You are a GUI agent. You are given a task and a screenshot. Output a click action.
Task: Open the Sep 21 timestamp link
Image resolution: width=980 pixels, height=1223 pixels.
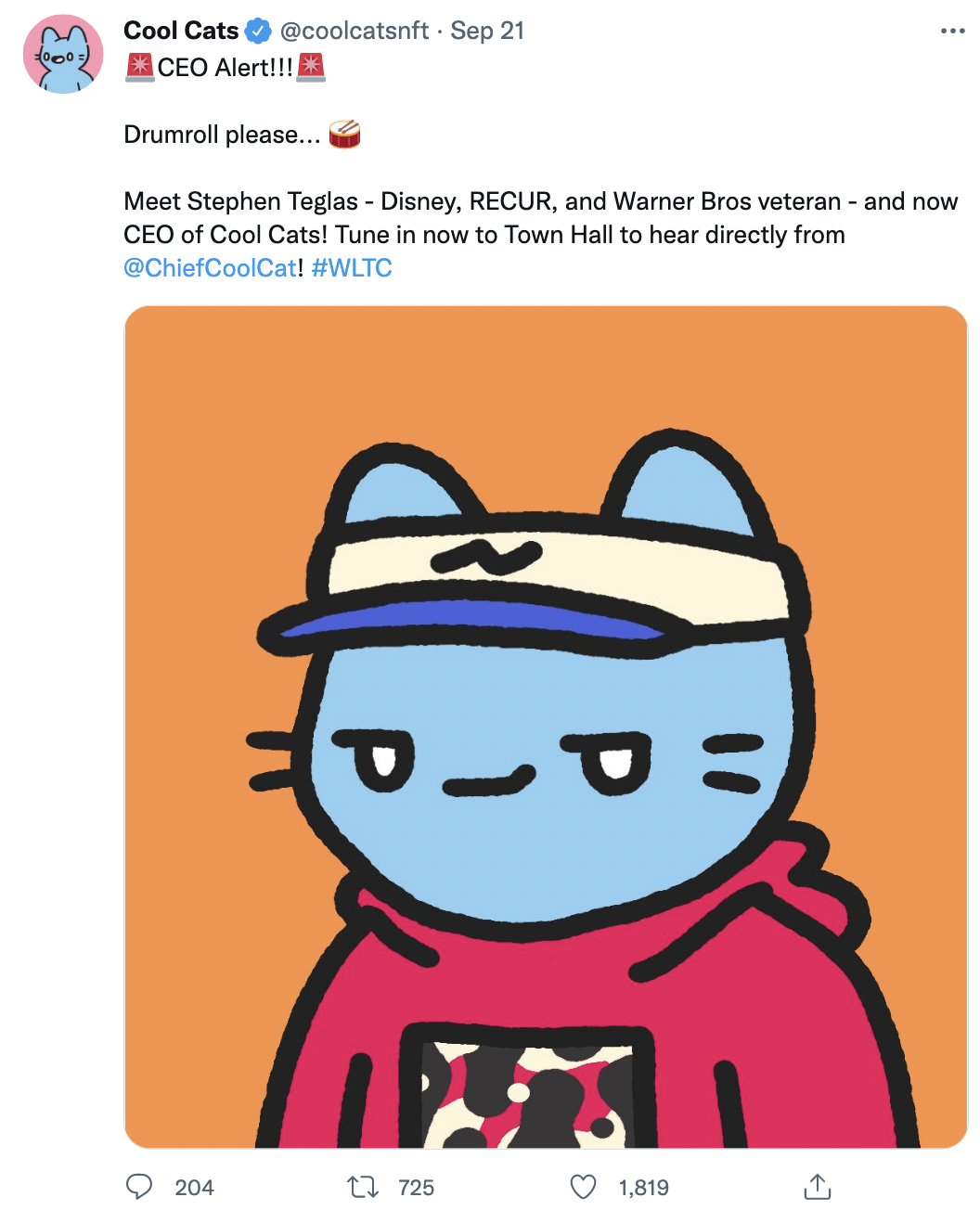(487, 31)
